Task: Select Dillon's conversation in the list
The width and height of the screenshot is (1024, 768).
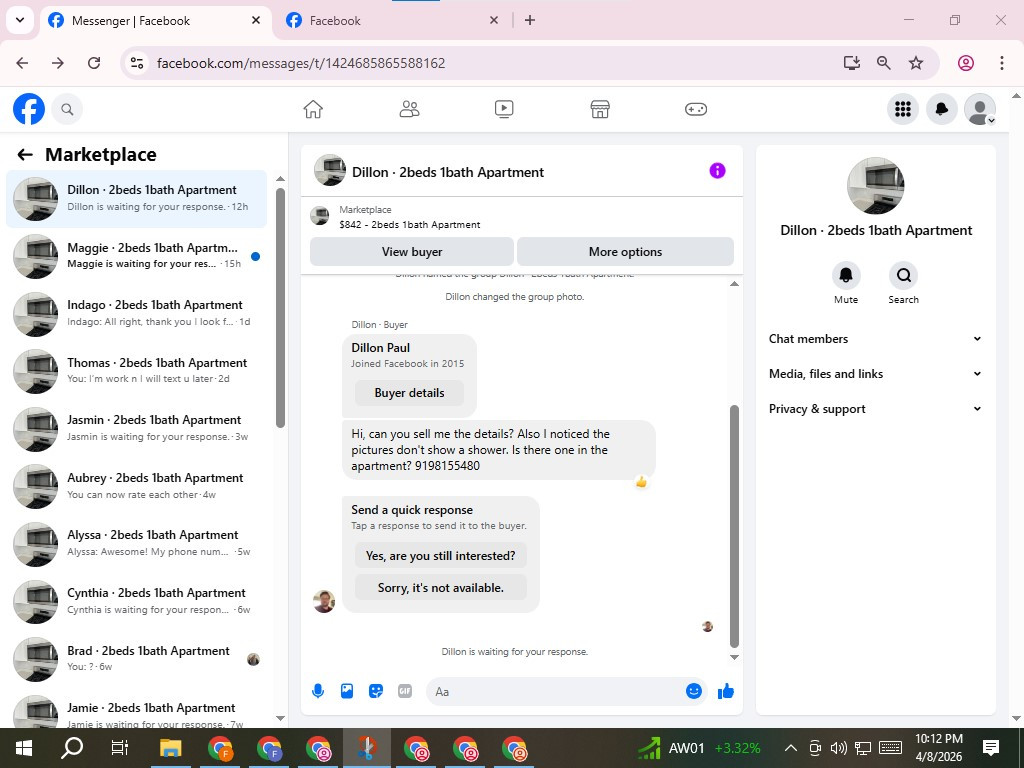Action: coord(136,199)
